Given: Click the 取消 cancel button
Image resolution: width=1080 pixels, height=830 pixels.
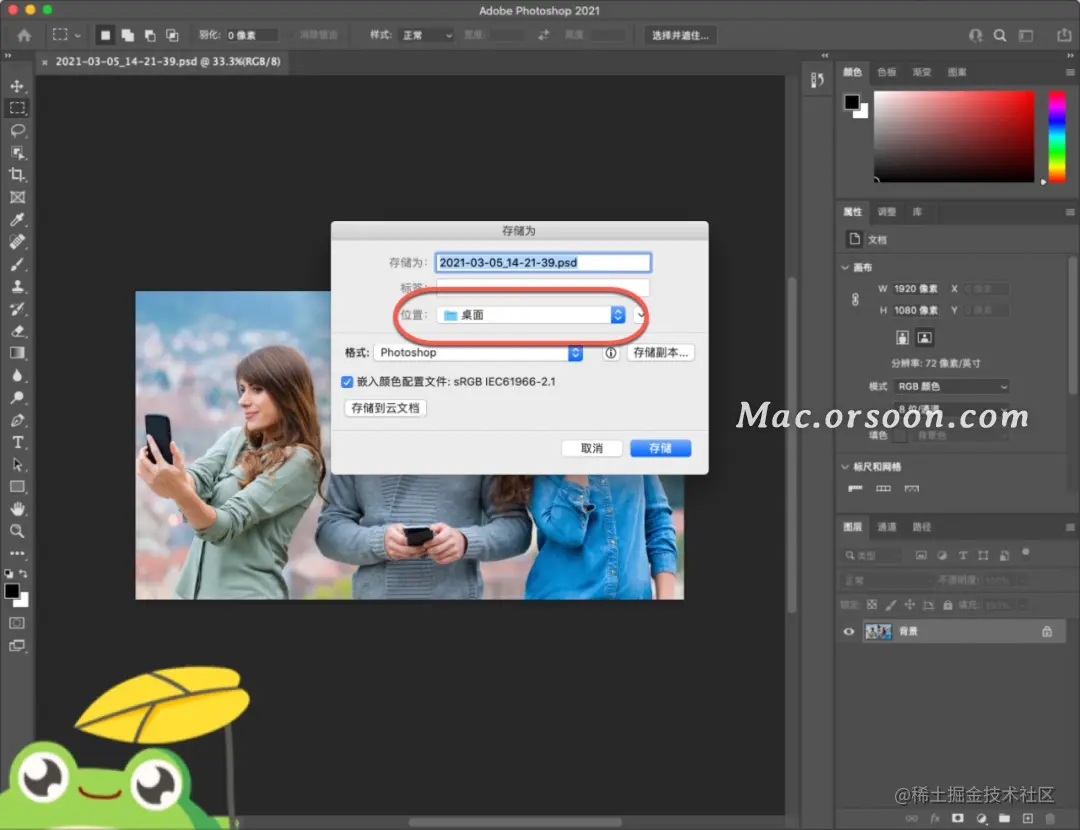Looking at the screenshot, I should pos(592,448).
